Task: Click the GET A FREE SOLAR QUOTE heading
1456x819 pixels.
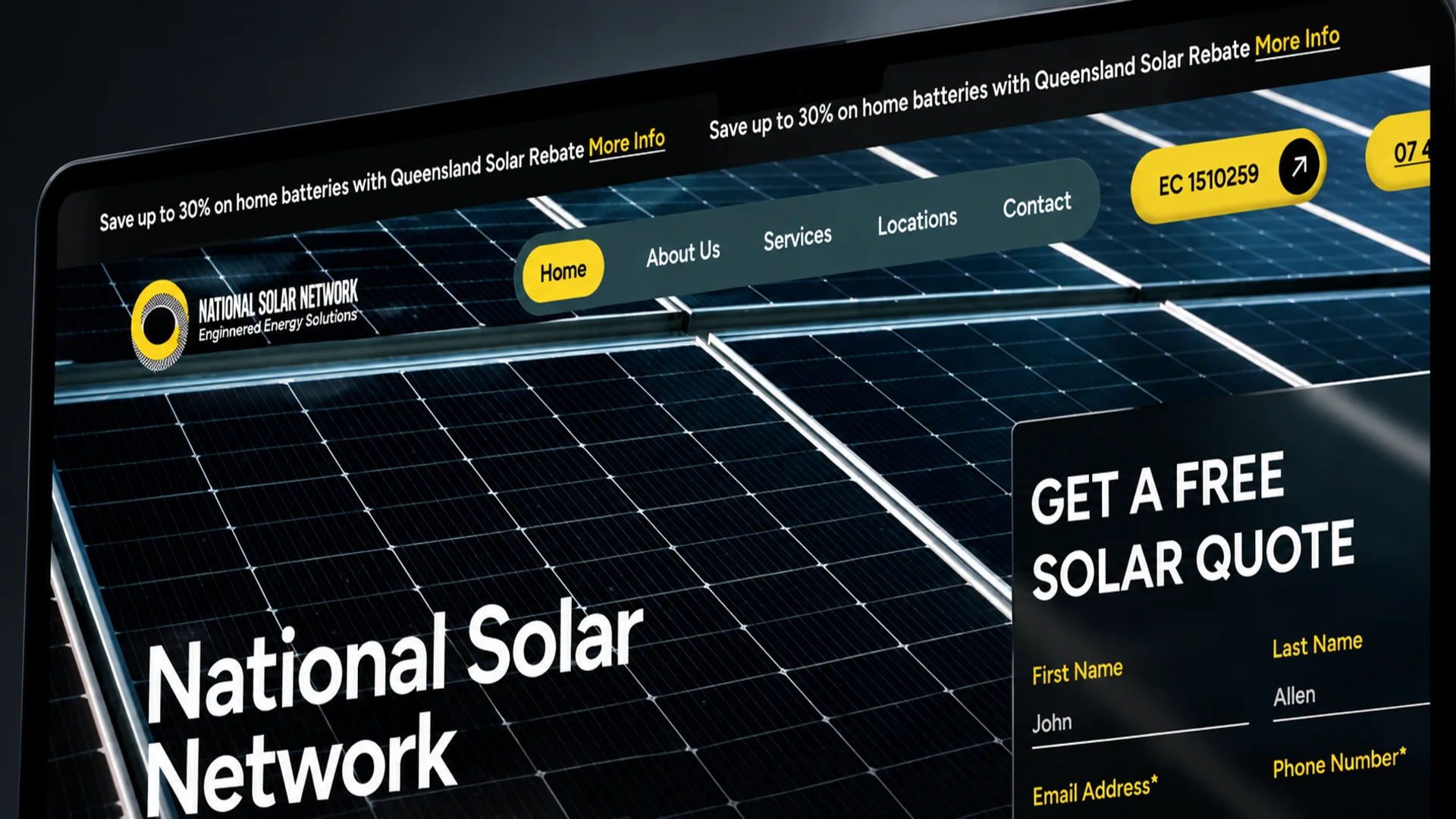Action: 1192,526
